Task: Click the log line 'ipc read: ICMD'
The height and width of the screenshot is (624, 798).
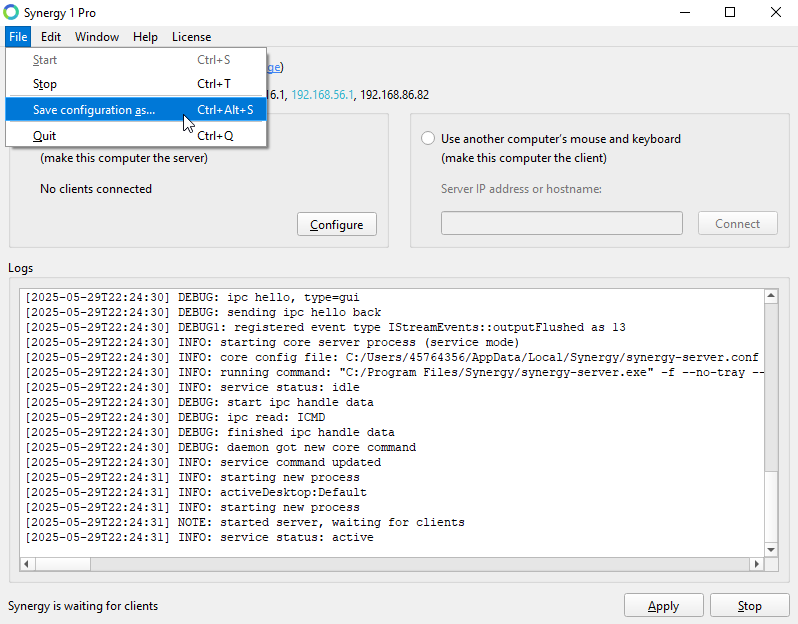Action: (x=175, y=417)
